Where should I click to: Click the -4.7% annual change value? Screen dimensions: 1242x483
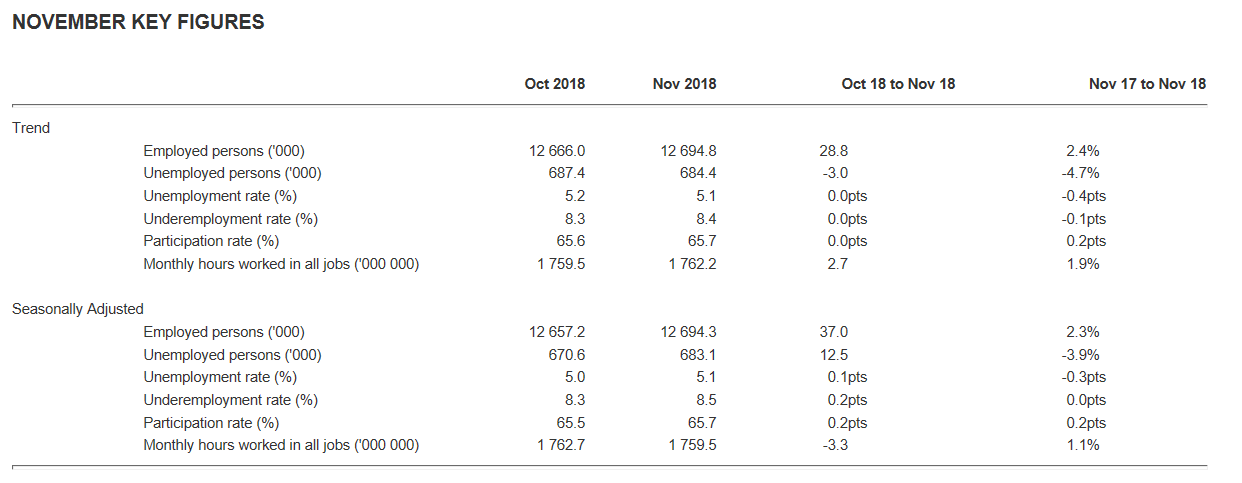coord(1083,173)
